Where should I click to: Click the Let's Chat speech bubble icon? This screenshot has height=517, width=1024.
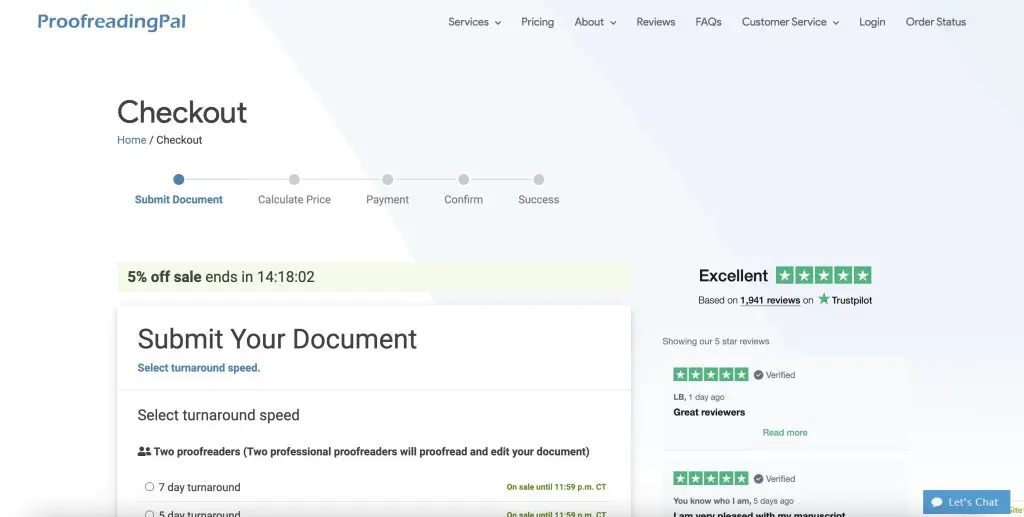pyautogui.click(x=936, y=502)
